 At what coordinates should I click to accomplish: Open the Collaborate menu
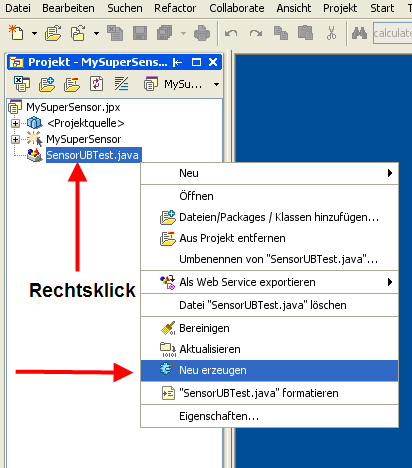(237, 8)
